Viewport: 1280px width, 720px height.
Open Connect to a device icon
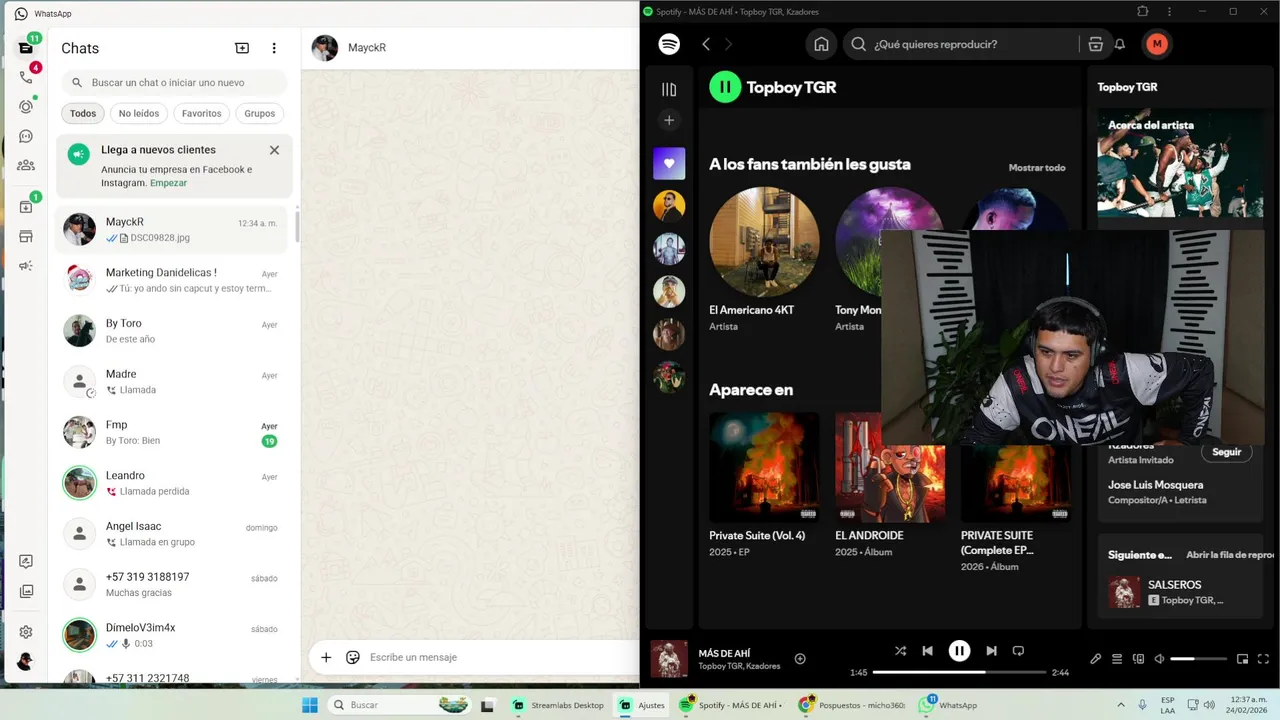(x=1138, y=659)
